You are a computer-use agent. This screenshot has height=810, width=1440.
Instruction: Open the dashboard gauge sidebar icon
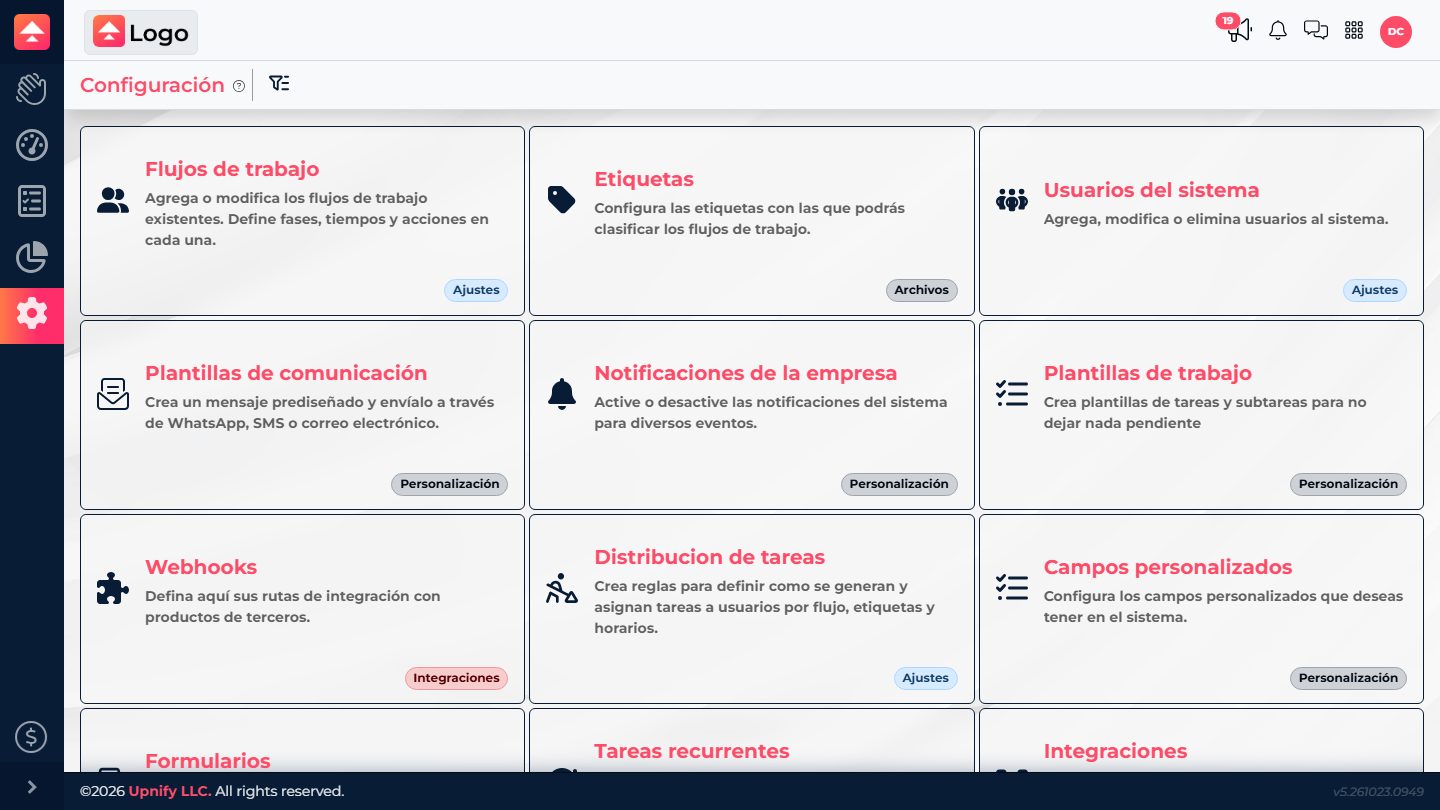tap(32, 145)
